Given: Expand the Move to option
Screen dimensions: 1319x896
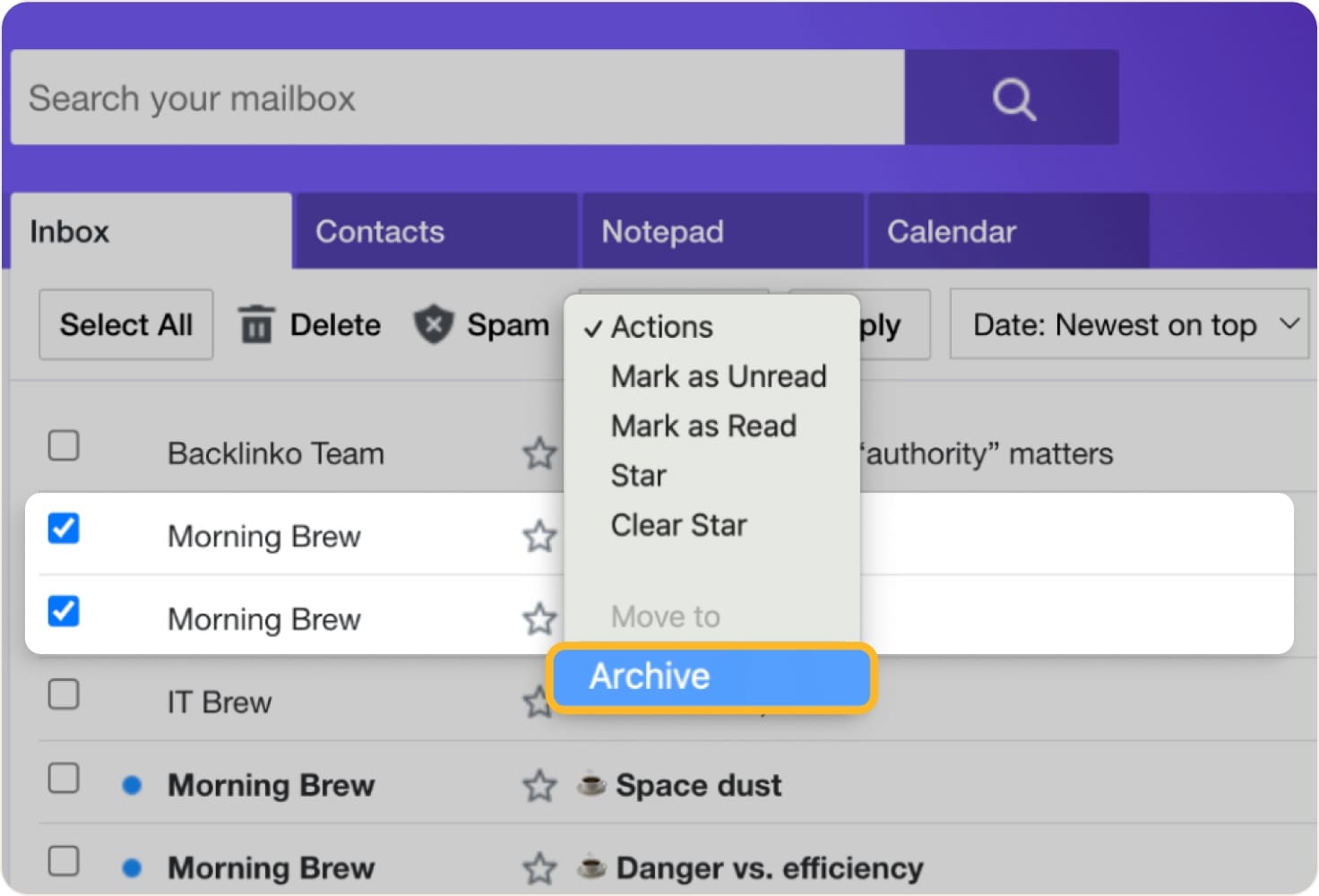Looking at the screenshot, I should (665, 616).
